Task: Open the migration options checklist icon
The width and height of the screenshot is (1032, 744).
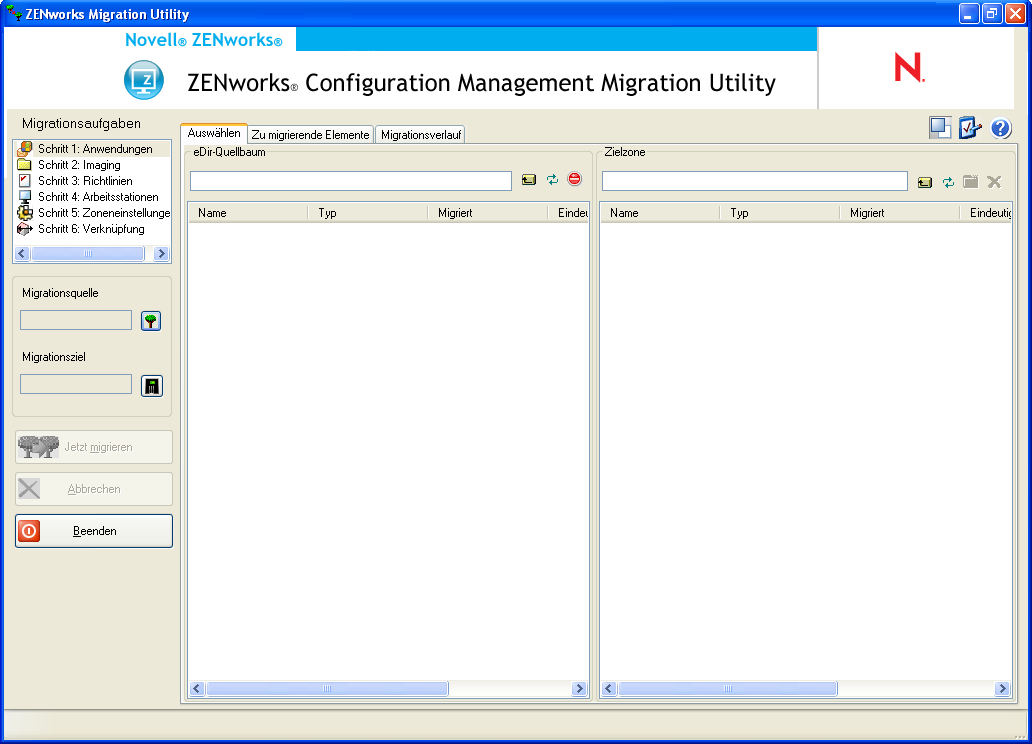Action: [970, 127]
